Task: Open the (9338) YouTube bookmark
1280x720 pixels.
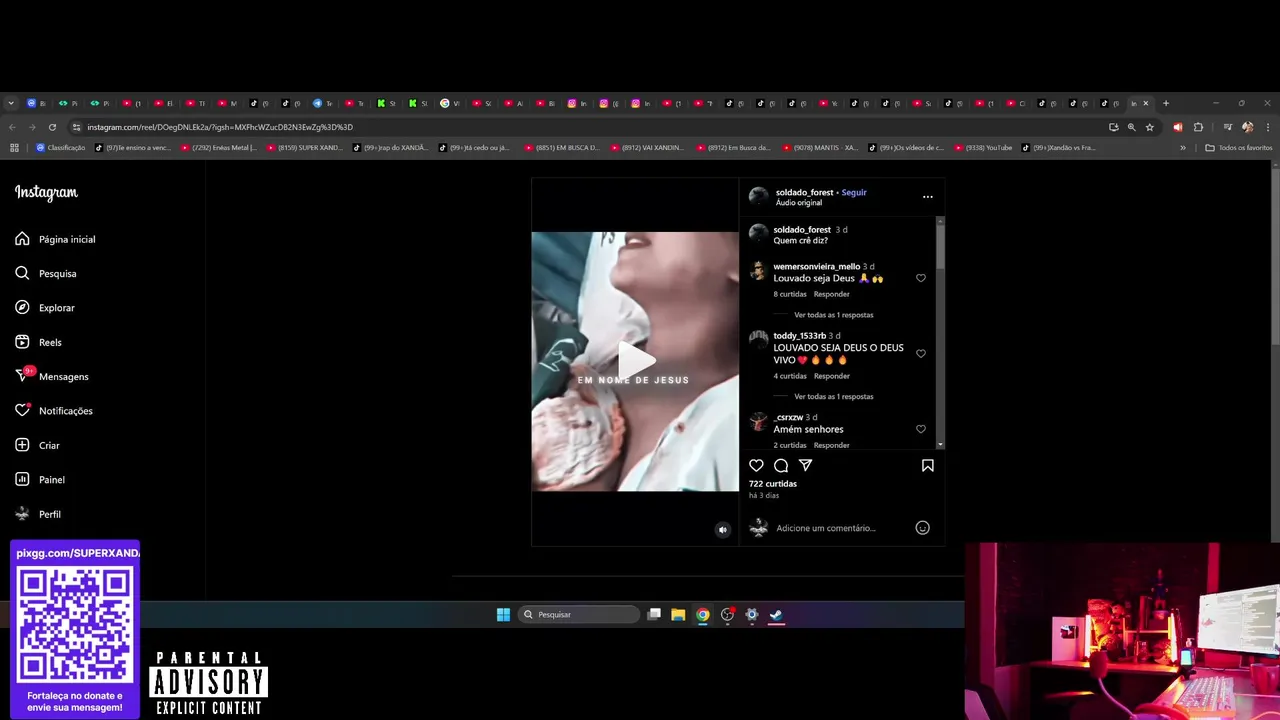Action: click(983, 148)
